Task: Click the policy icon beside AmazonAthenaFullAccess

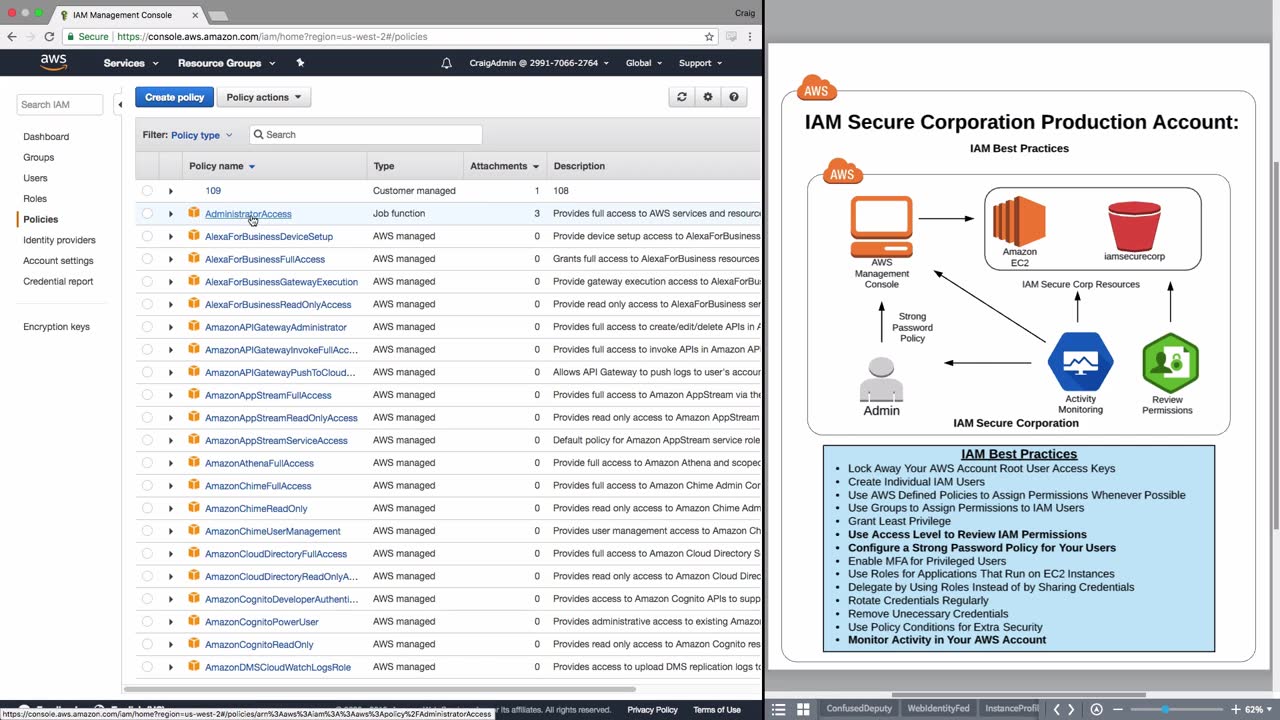Action: coord(194,463)
